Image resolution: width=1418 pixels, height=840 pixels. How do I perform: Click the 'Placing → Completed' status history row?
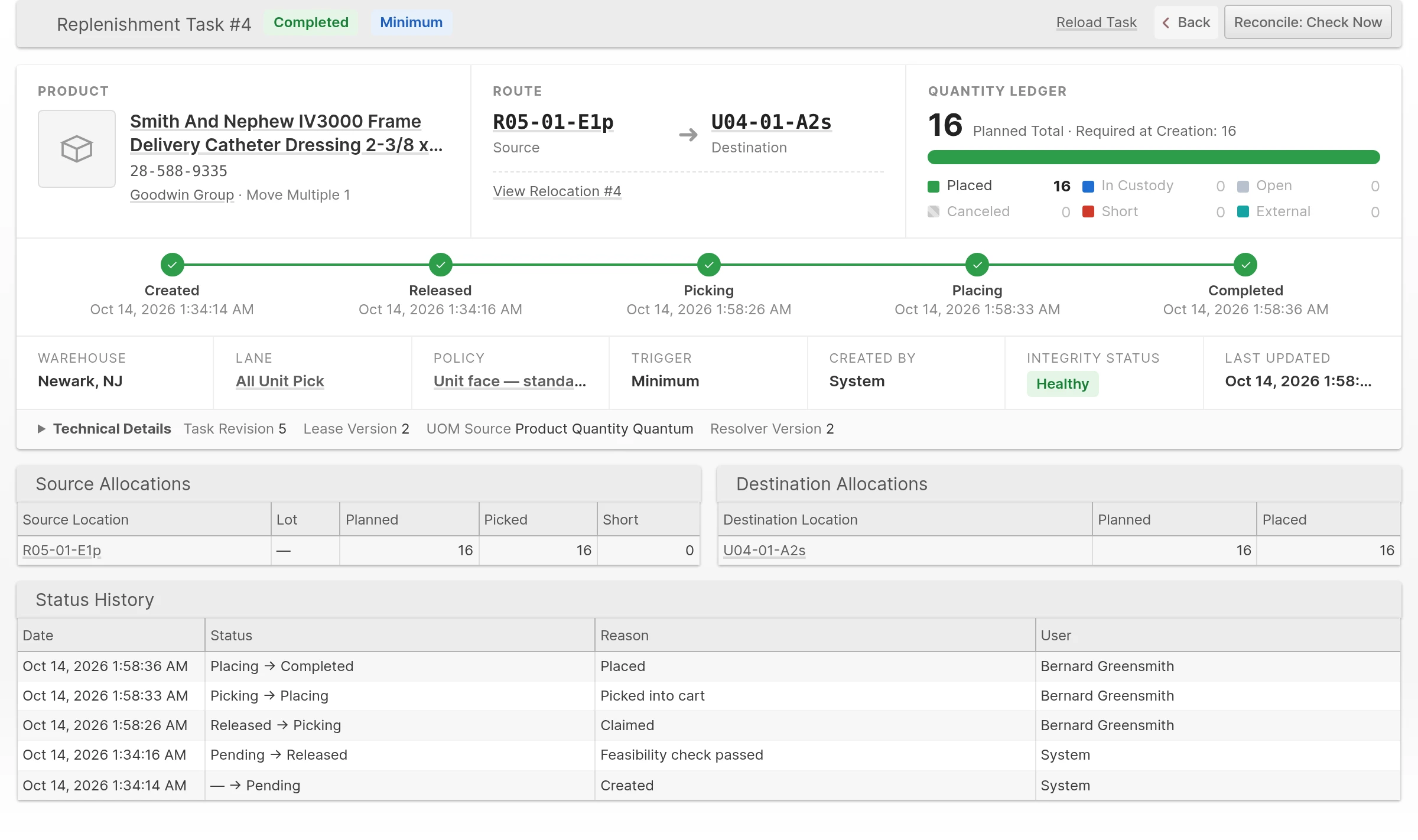tap(708, 666)
